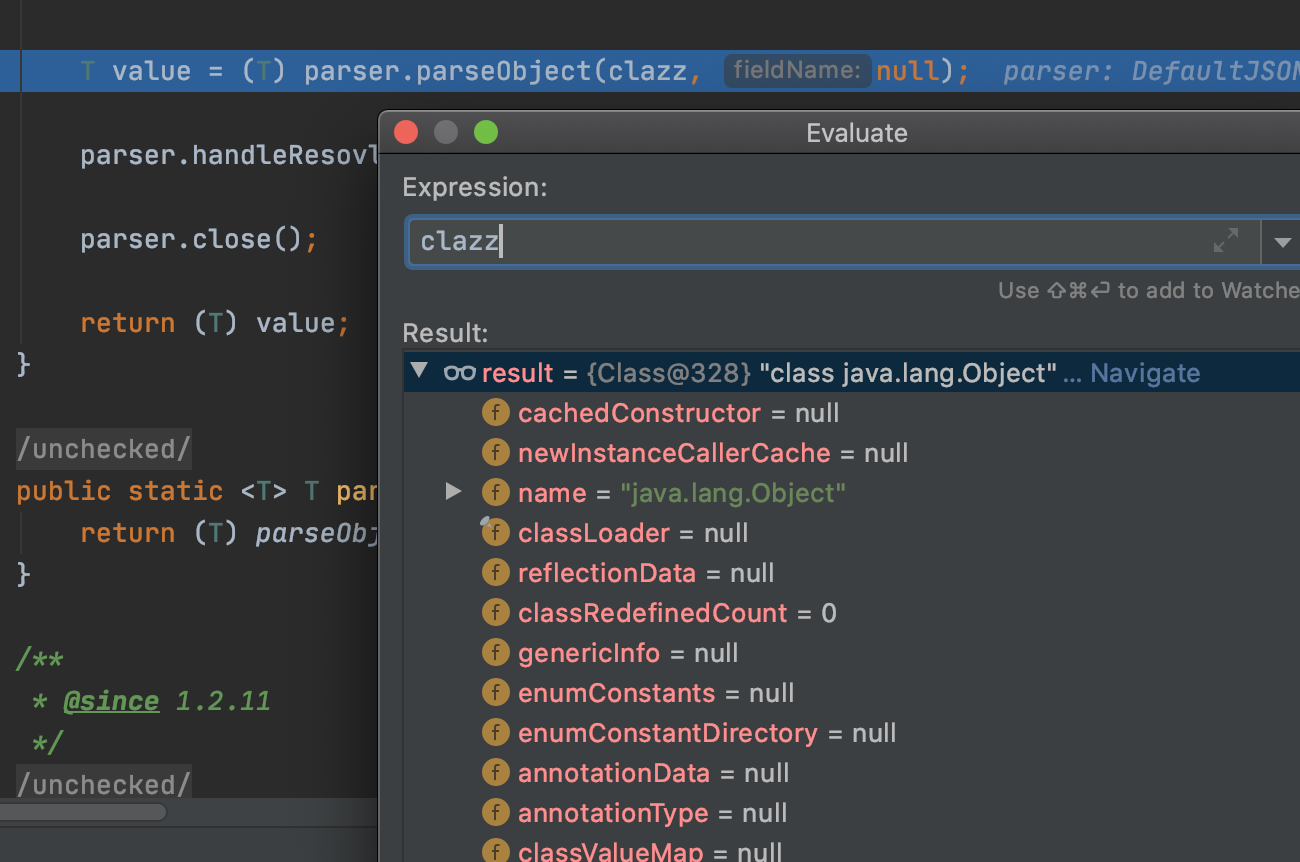This screenshot has height=862, width=1300.
Task: Click the Expression input field containing clazz
Action: point(800,242)
